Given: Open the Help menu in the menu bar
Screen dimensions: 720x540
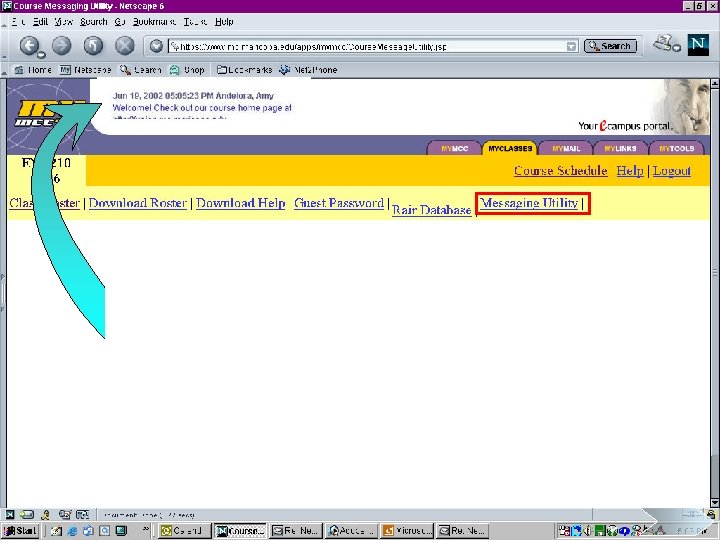Looking at the screenshot, I should click(x=224, y=22).
